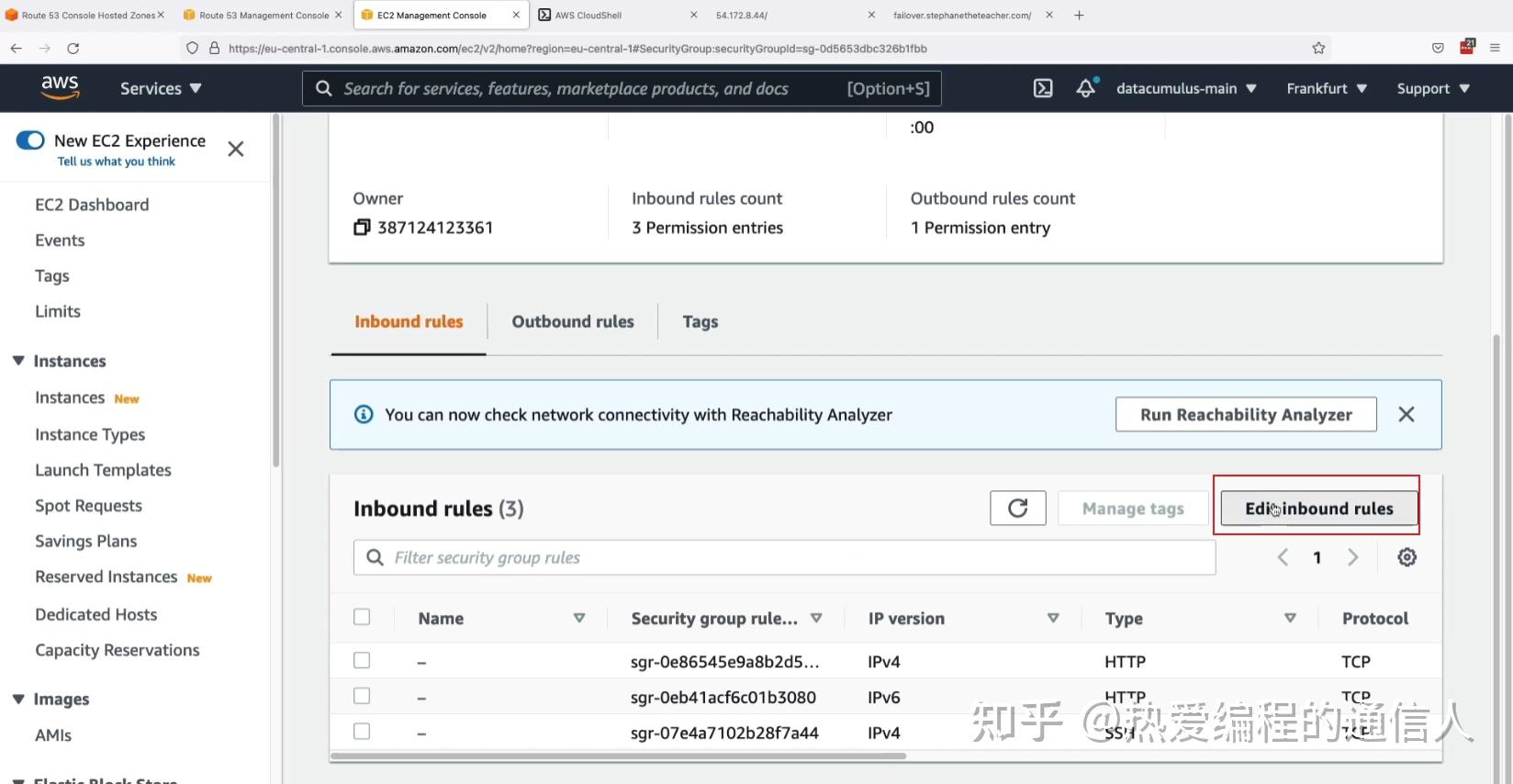Click Run Reachability Analyzer button
Viewport: 1513px width, 784px height.
(1246, 415)
